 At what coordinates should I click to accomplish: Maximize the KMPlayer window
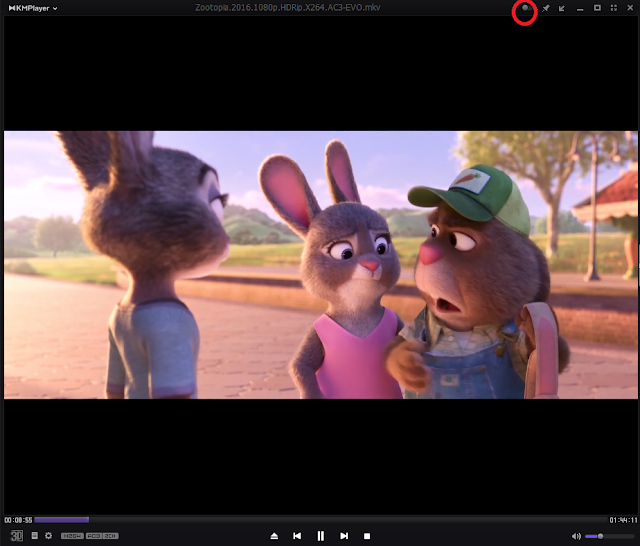(x=597, y=8)
